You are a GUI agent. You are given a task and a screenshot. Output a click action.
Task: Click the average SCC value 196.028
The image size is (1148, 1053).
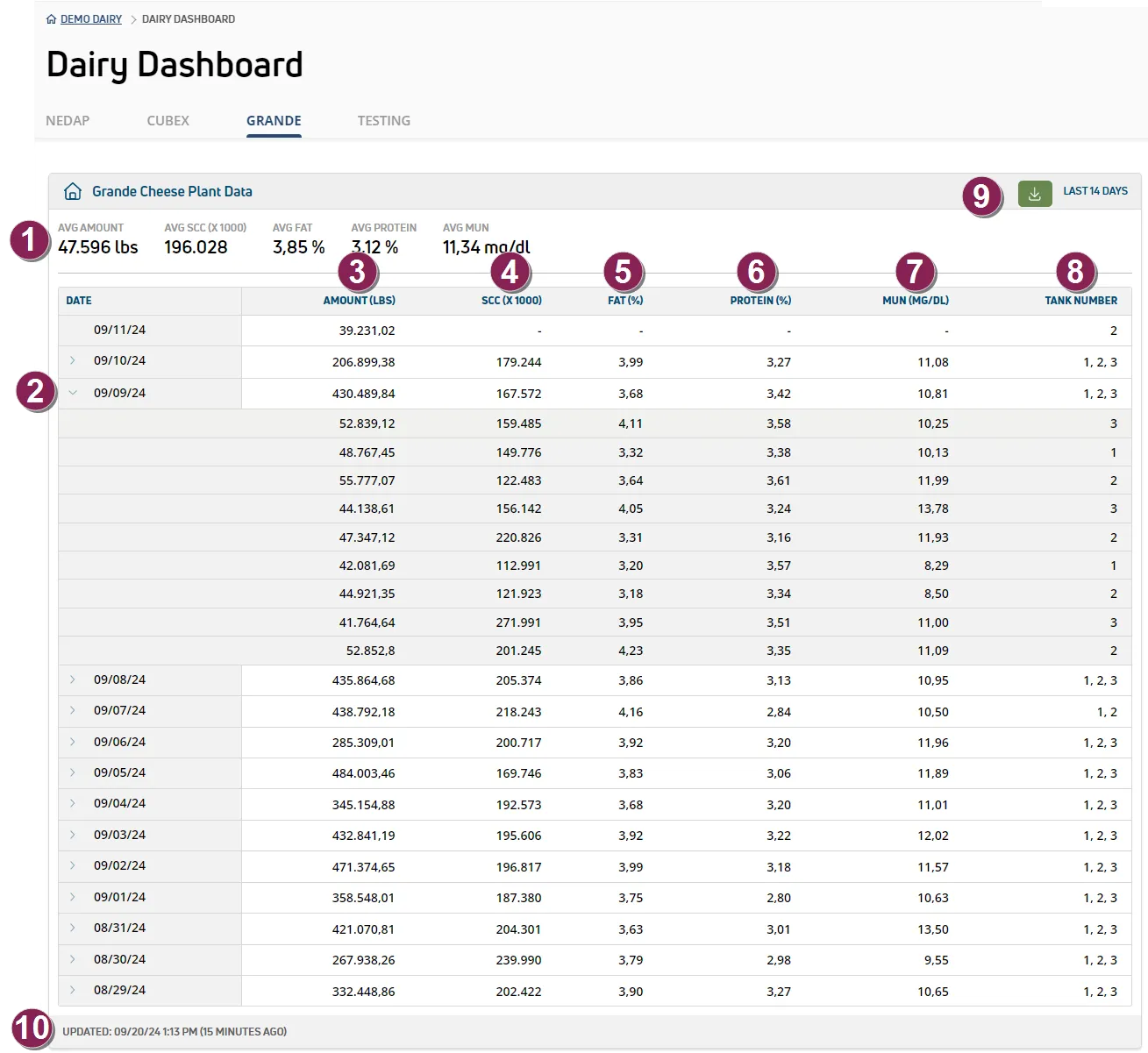click(x=196, y=247)
